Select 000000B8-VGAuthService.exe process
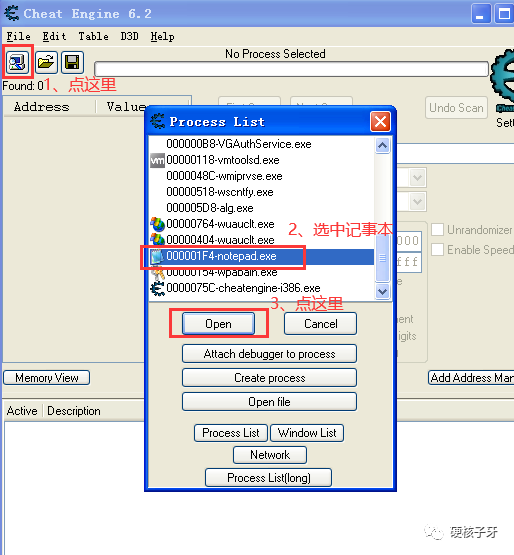The height and width of the screenshot is (555, 514). pyautogui.click(x=262, y=144)
